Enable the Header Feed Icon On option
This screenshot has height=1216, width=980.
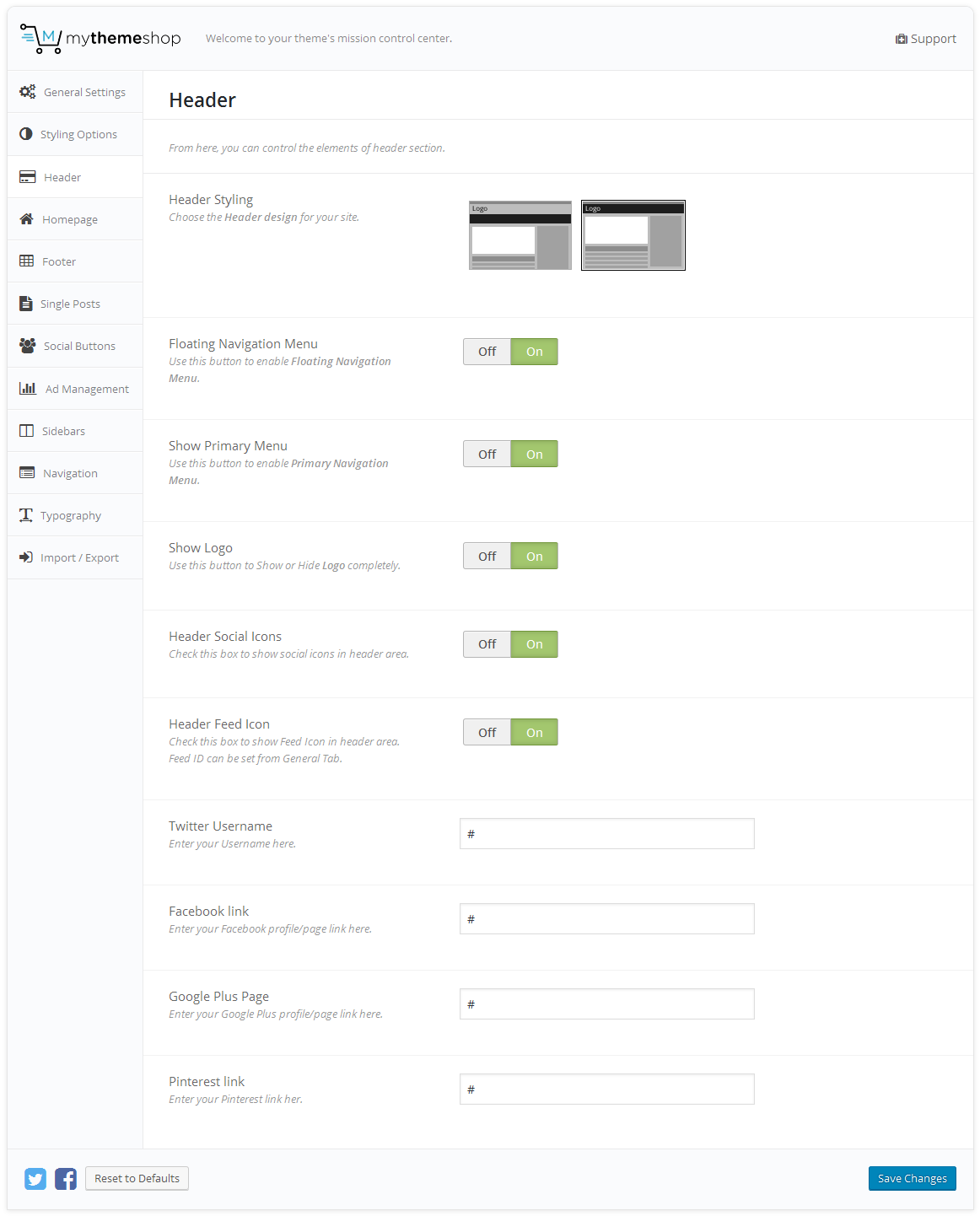click(535, 733)
